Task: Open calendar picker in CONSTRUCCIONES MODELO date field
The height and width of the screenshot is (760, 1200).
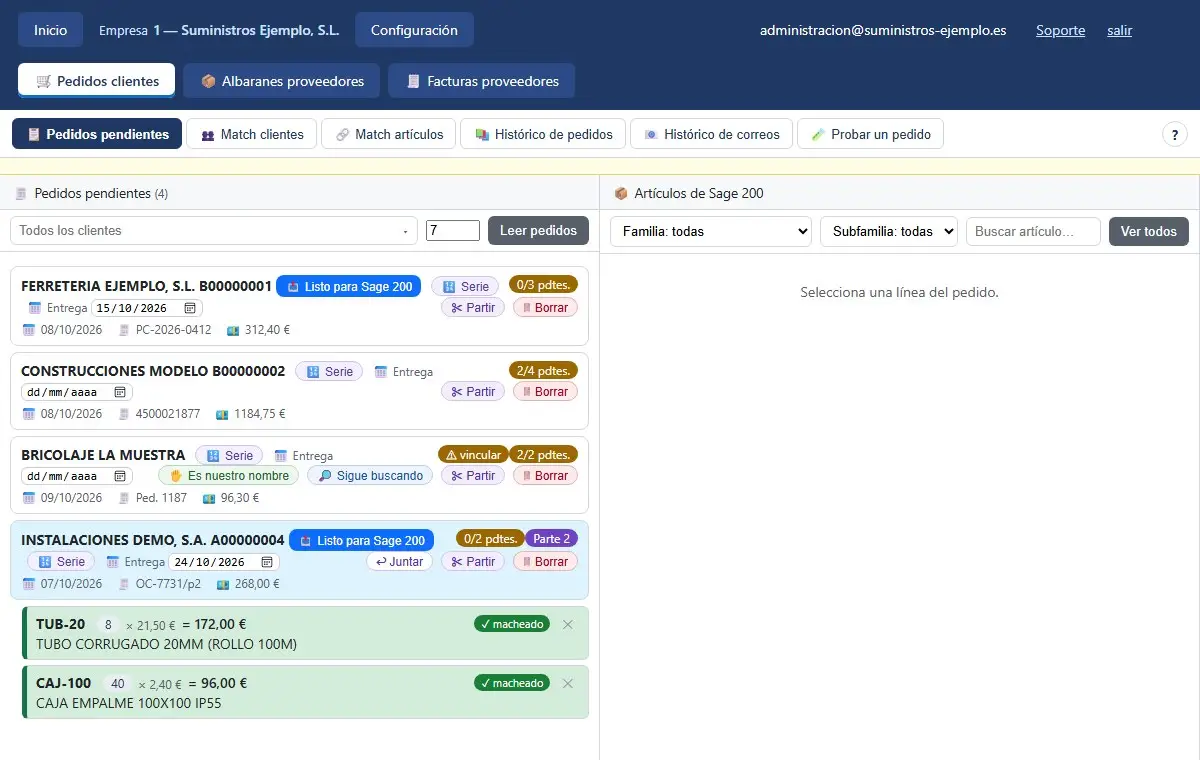Action: coord(120,392)
